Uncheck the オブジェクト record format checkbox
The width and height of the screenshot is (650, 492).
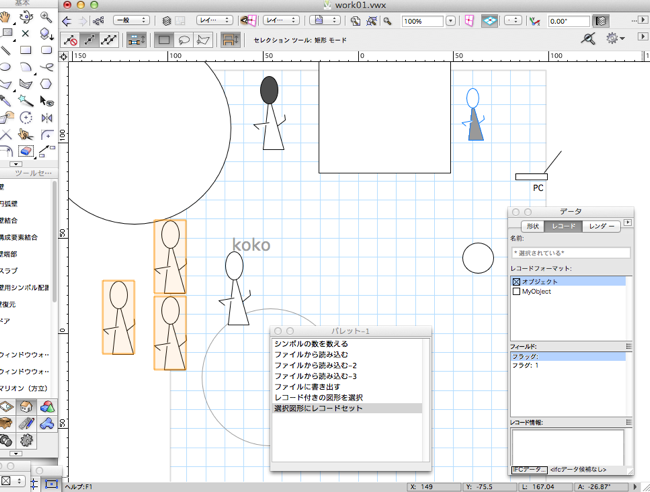tap(517, 282)
